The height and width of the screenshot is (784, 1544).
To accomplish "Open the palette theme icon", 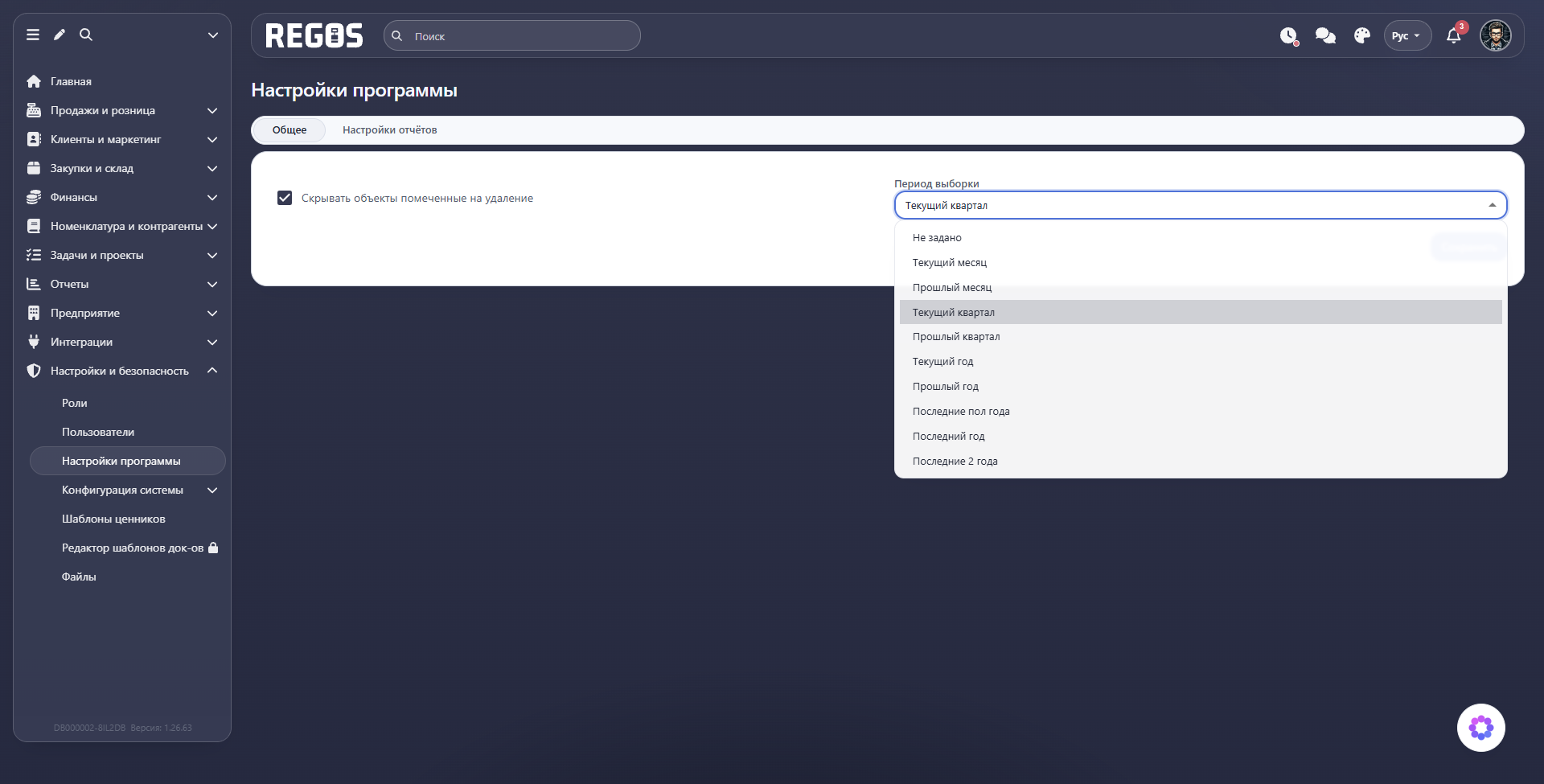I will pyautogui.click(x=1361, y=36).
